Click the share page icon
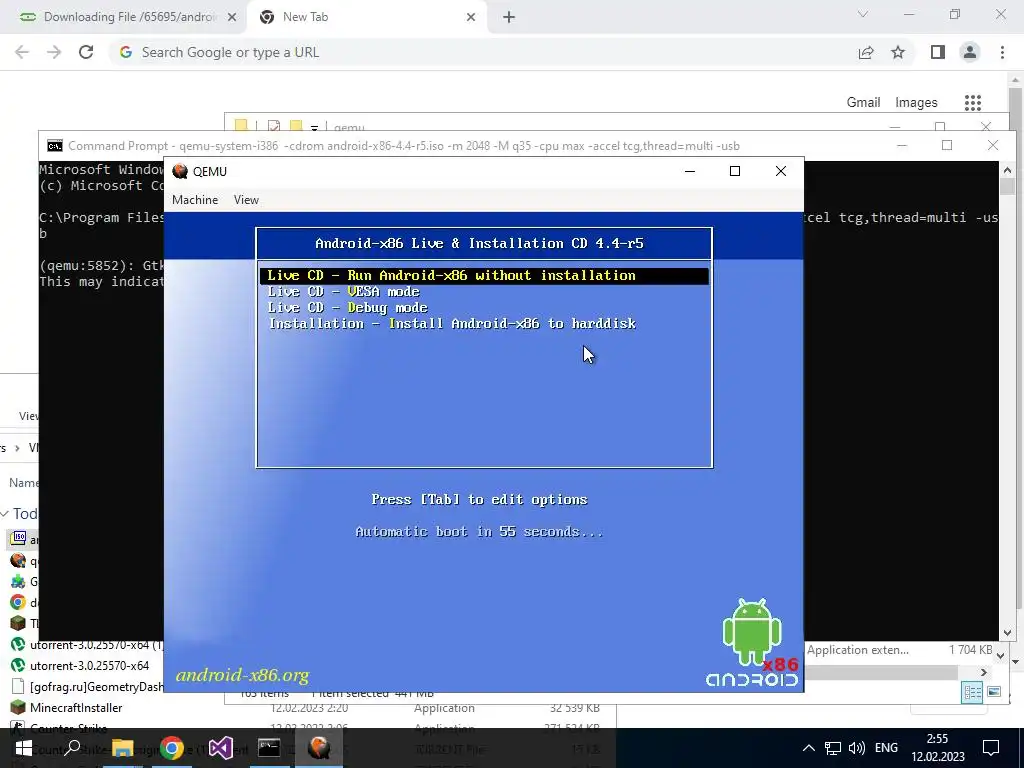The width and height of the screenshot is (1024, 768). coord(866,52)
